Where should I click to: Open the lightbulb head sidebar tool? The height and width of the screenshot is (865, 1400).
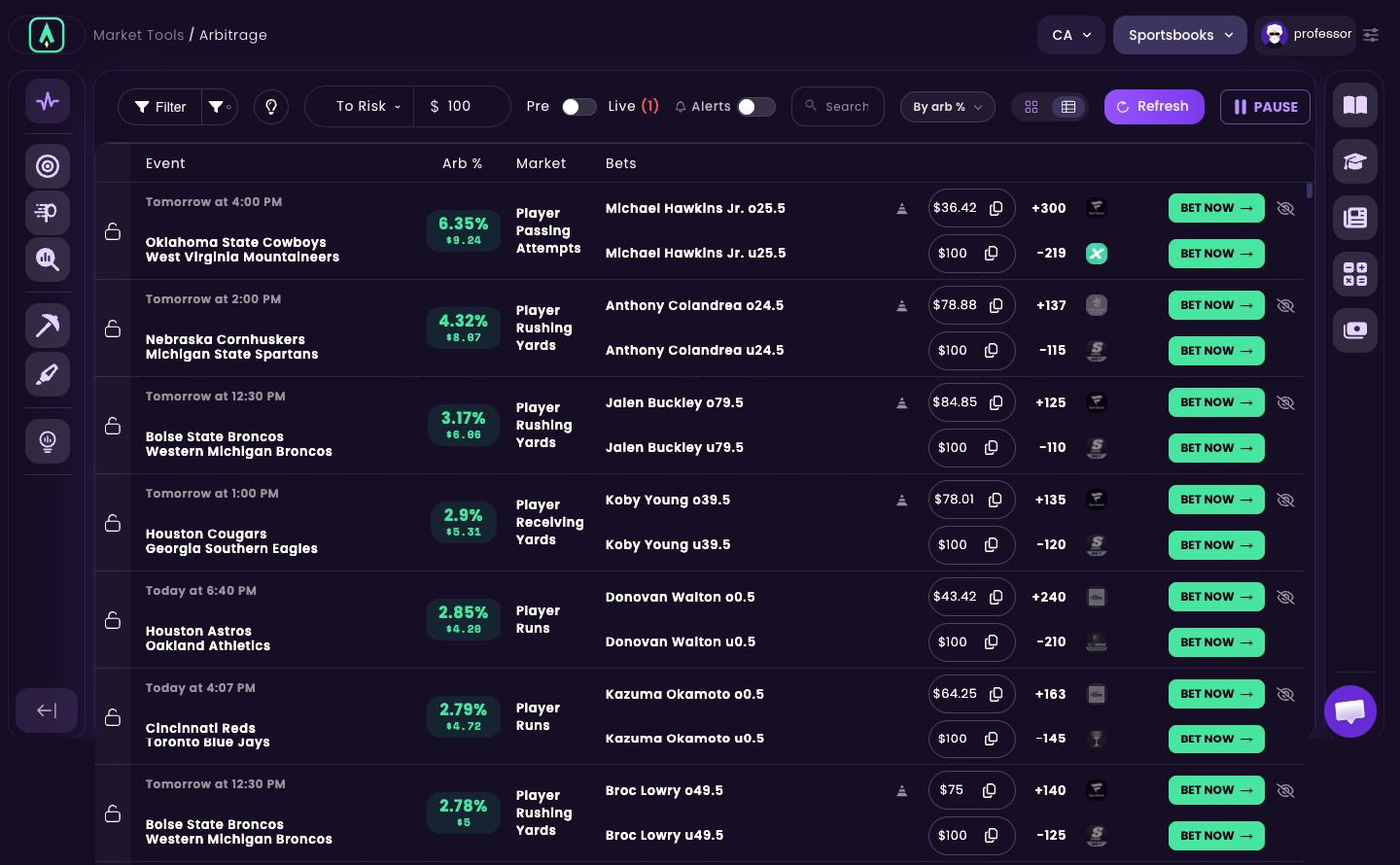(x=48, y=441)
